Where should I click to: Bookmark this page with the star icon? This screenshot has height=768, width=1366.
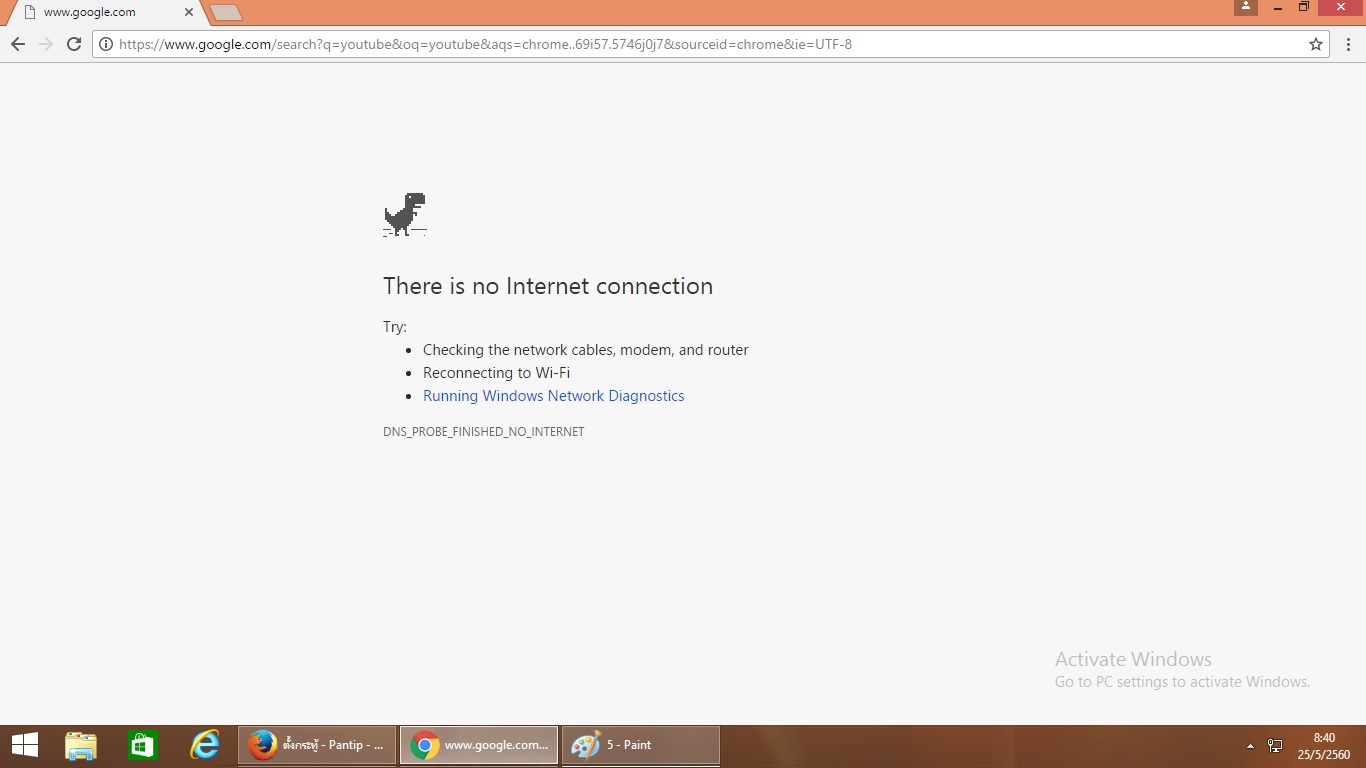1316,44
